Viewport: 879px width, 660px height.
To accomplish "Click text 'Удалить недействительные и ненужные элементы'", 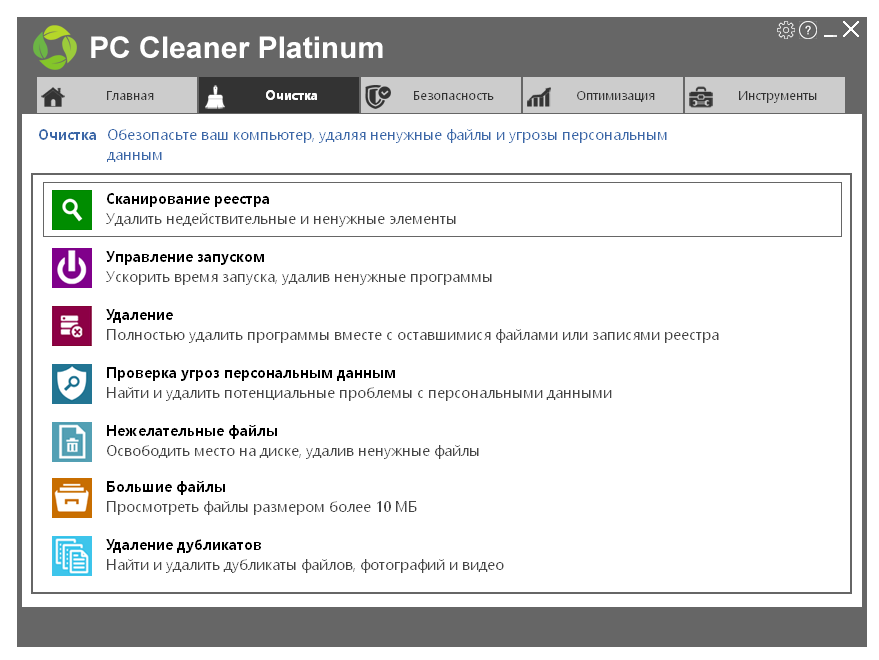I will [x=281, y=219].
